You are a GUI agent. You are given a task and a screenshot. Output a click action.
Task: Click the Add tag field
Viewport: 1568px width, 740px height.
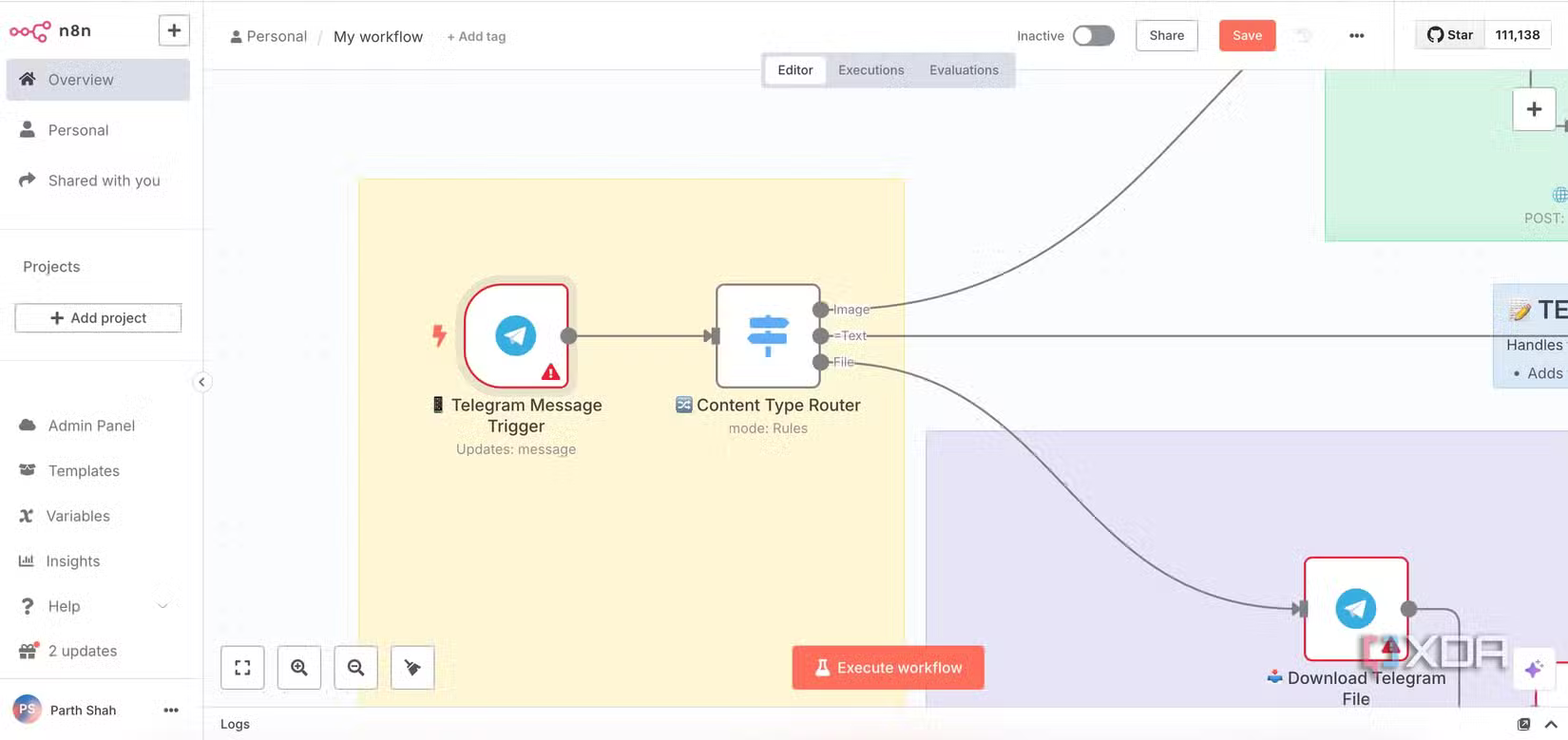(x=476, y=37)
